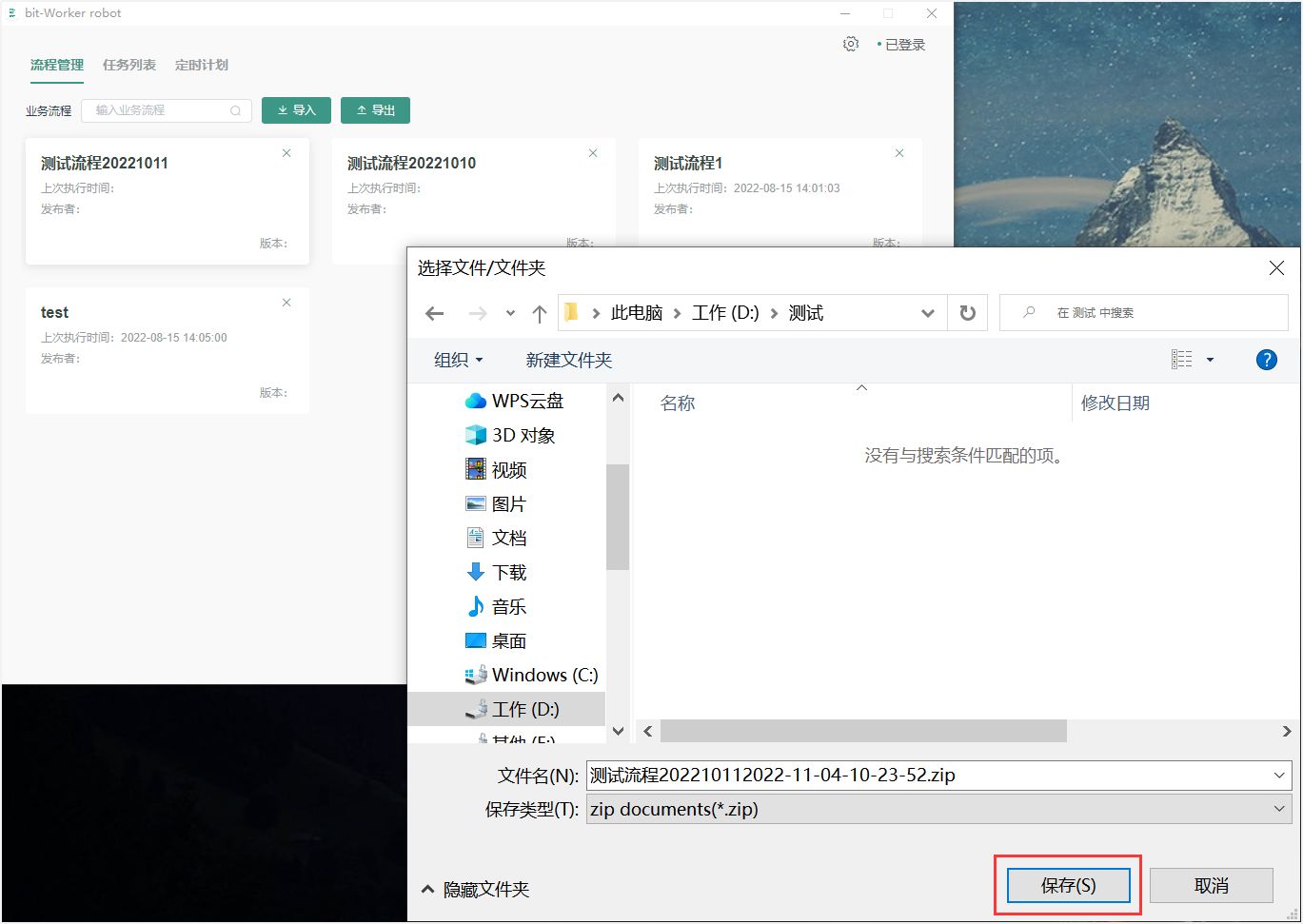Switch to the 定时计划 tab

202,65
